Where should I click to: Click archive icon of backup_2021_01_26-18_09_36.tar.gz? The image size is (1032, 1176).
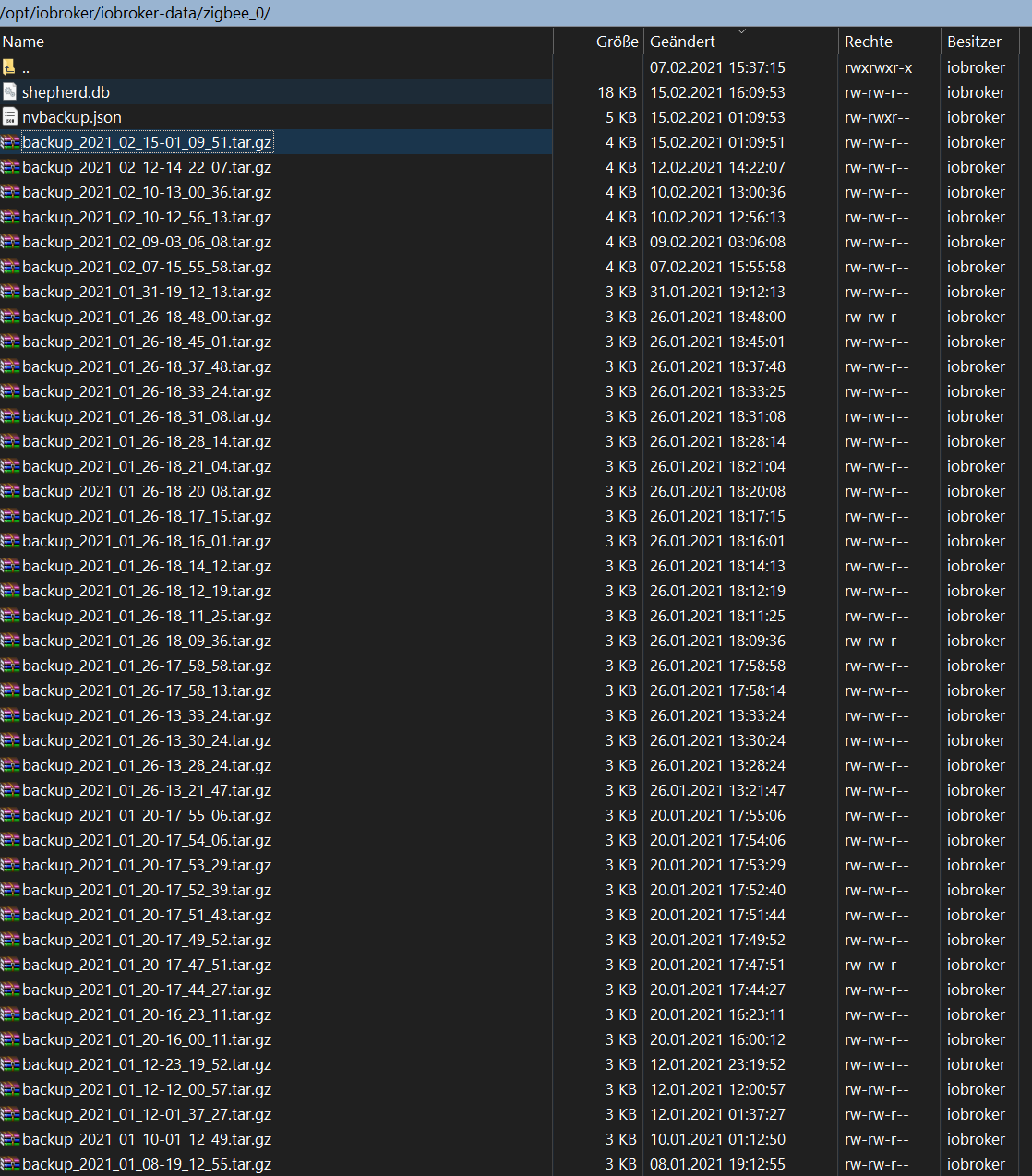point(10,641)
